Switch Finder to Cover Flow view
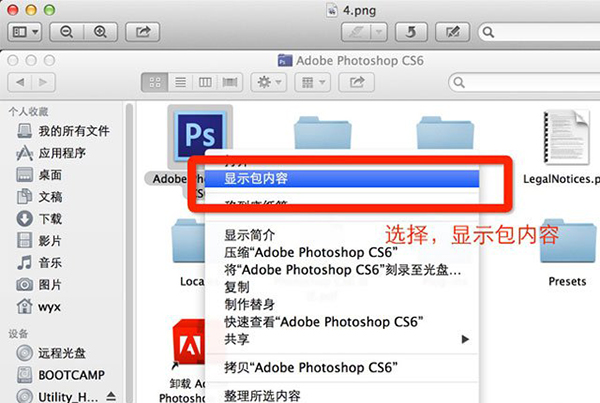This screenshot has width=600, height=403. tap(230, 82)
